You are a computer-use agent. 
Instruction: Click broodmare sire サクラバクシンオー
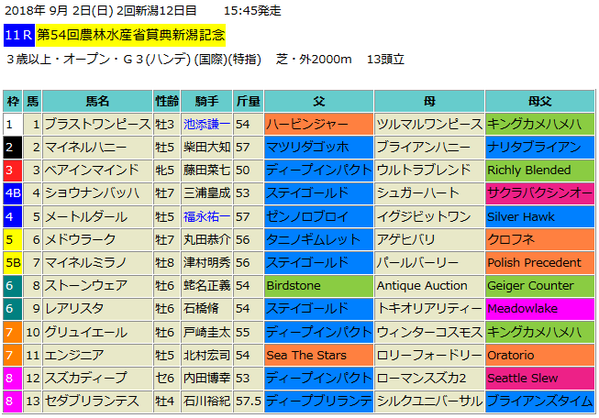point(539,193)
